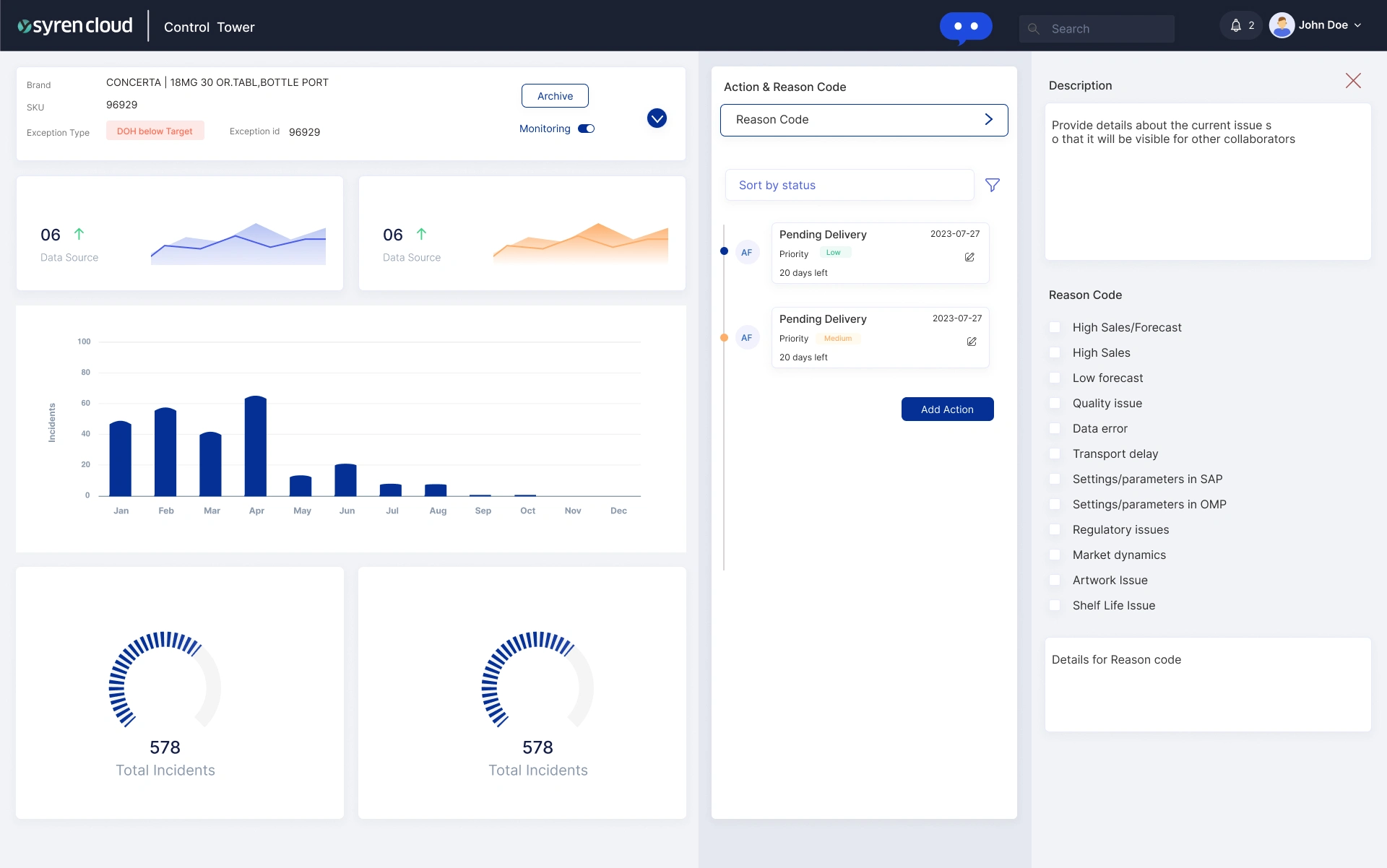This screenshot has width=1387, height=868.
Task: Open the Sort by status dropdown
Action: 850,185
